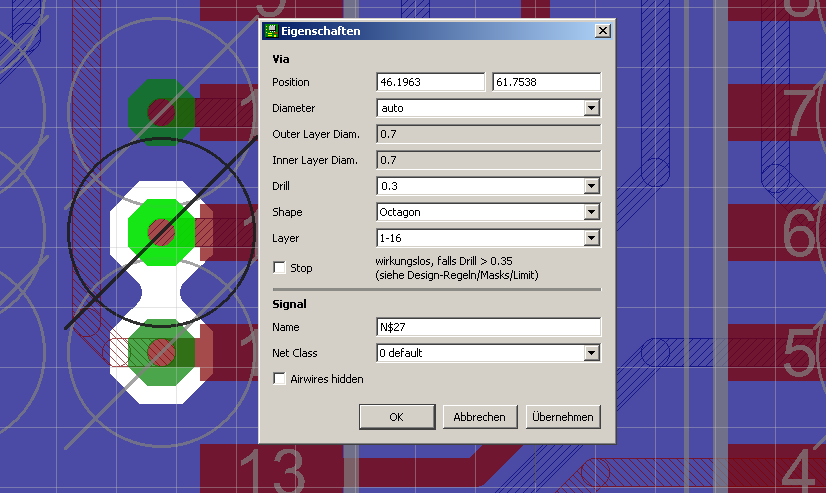Open the Drill dropdown showing 0.3
This screenshot has width=826, height=493.
(x=591, y=186)
